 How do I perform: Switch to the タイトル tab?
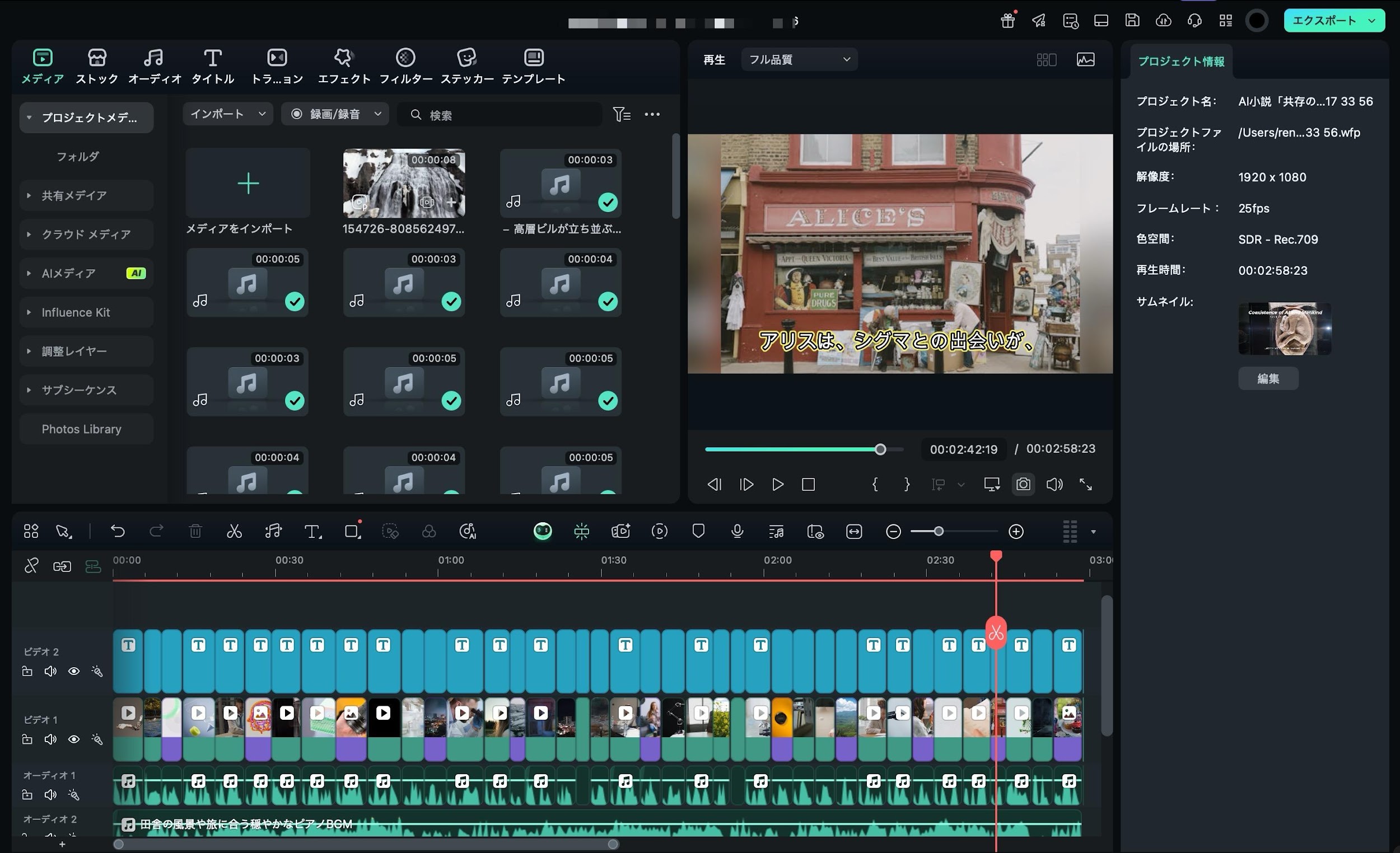(x=212, y=67)
